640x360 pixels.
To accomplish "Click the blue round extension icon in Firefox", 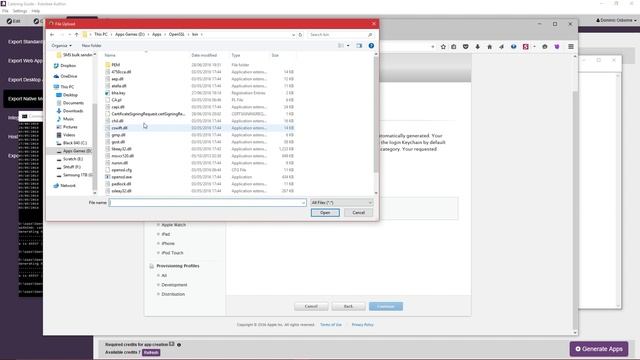I will [x=513, y=47].
